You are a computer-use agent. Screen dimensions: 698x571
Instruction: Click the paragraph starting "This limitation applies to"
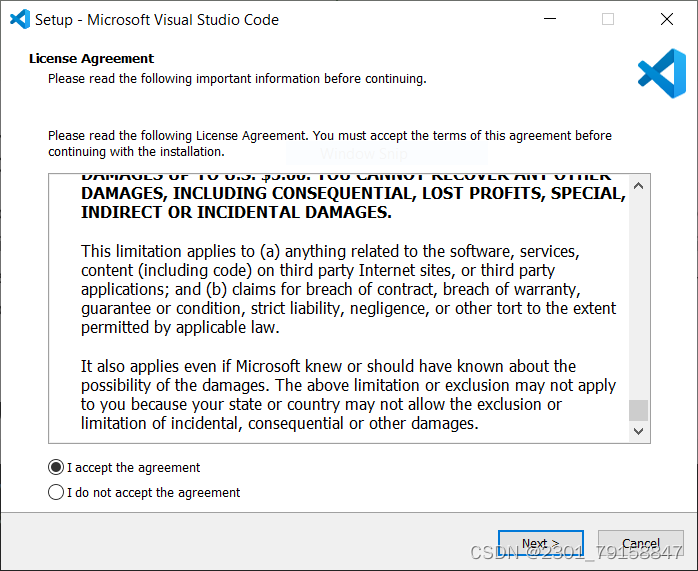[349, 289]
